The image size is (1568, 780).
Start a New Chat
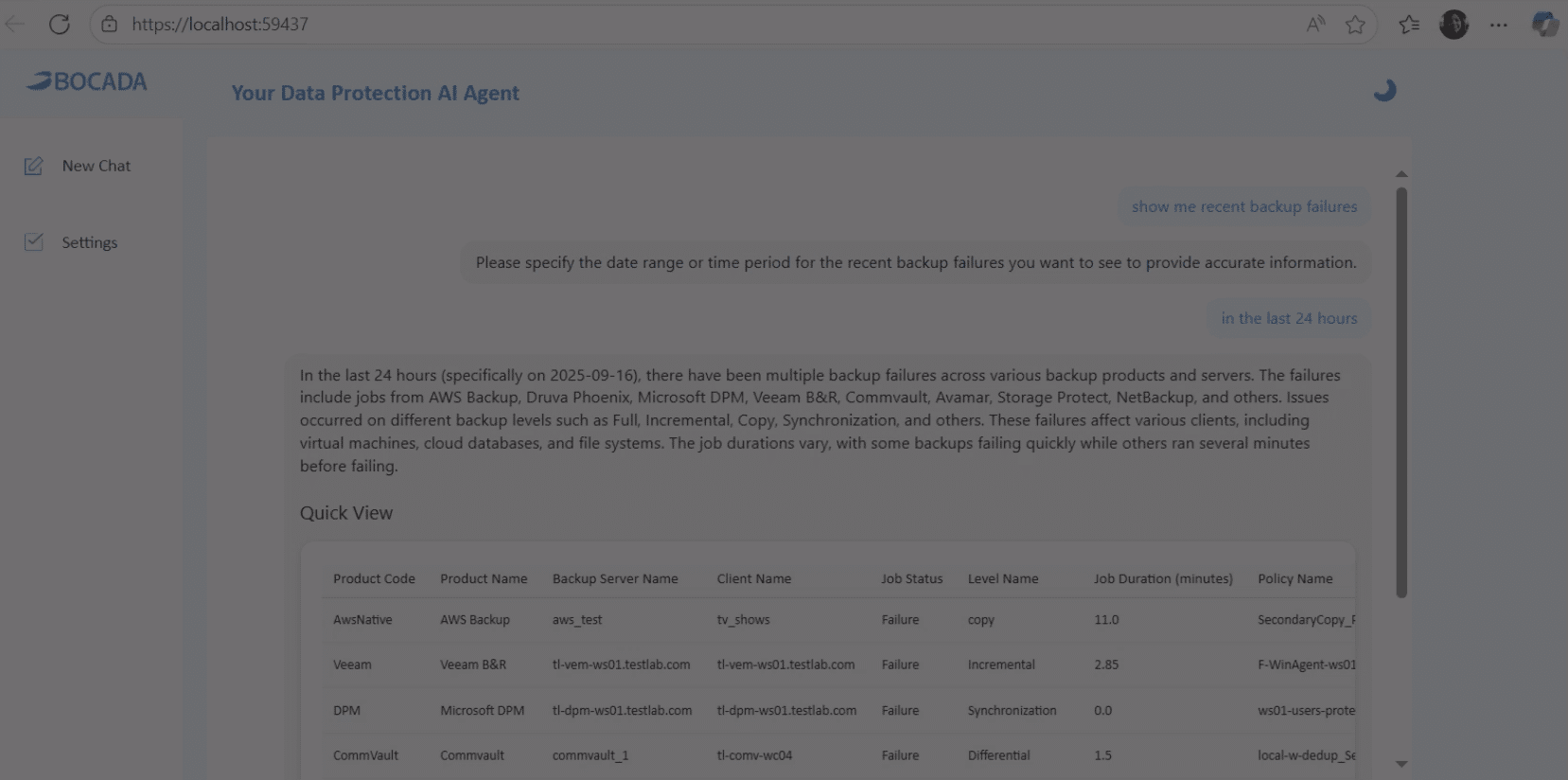(96, 166)
